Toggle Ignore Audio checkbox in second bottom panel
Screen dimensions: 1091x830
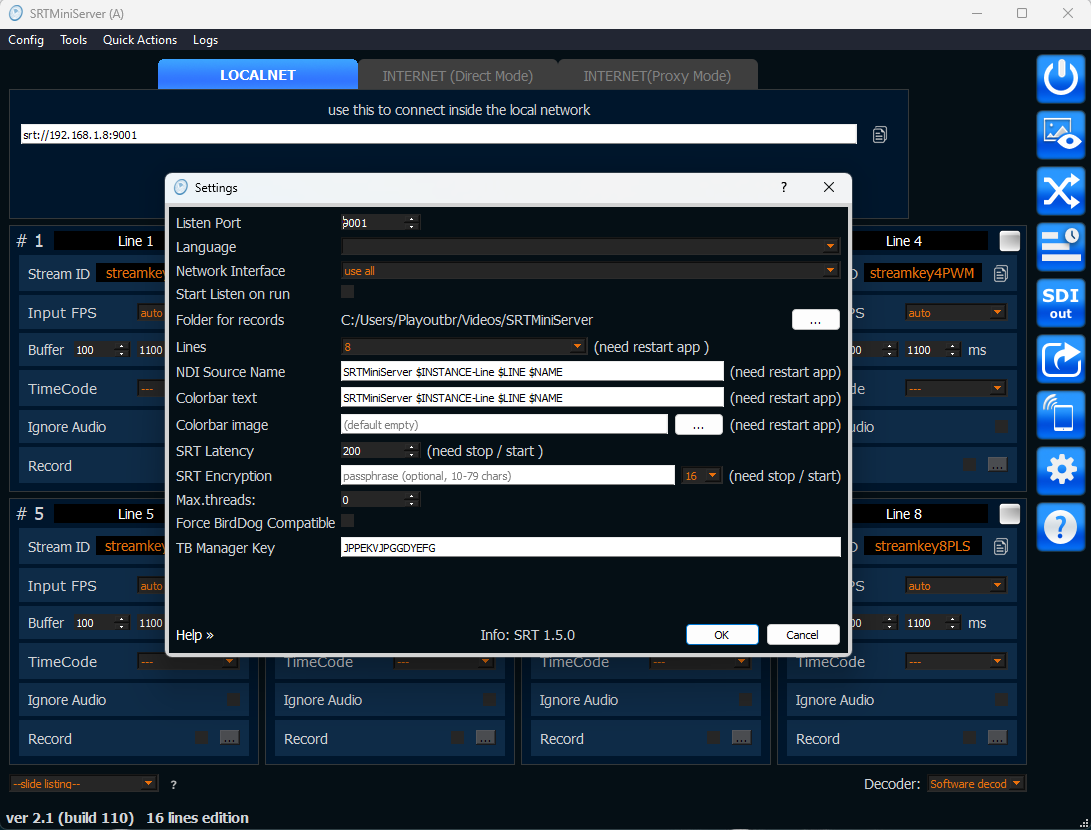(x=490, y=699)
